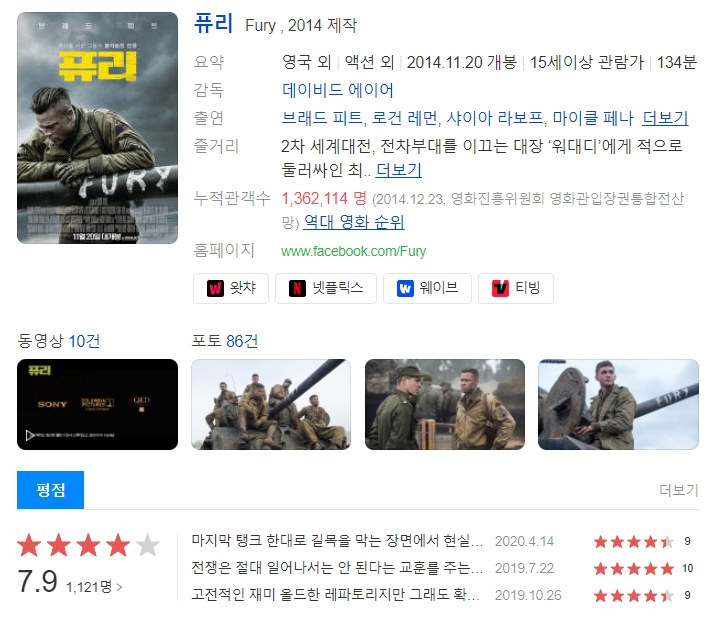Visit www.facebook.com/Fury homepage link
The image size is (720, 618).
point(354,251)
